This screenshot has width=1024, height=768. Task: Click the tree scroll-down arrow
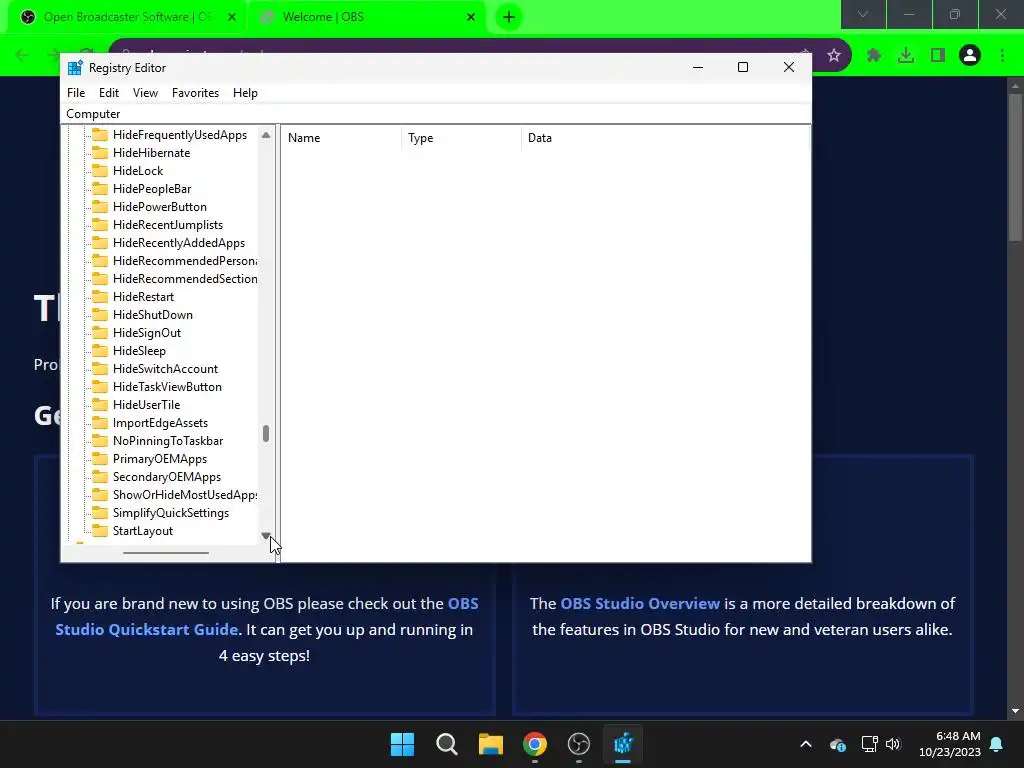coord(266,536)
